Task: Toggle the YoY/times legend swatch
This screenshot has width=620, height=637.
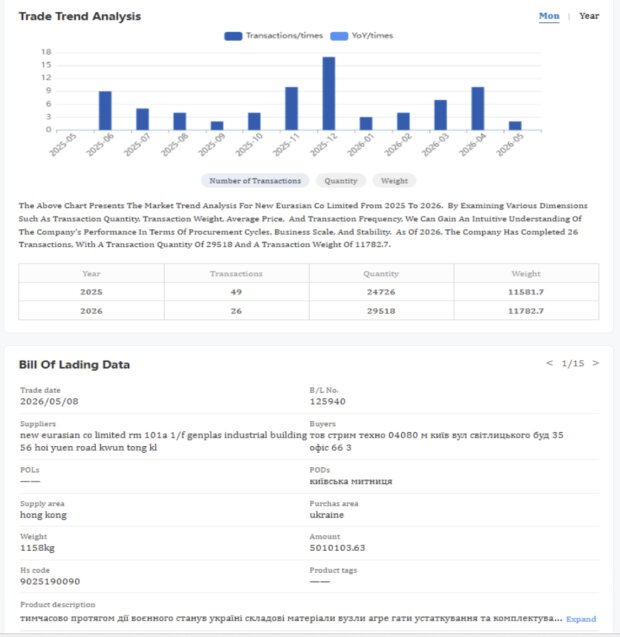Action: point(339,36)
